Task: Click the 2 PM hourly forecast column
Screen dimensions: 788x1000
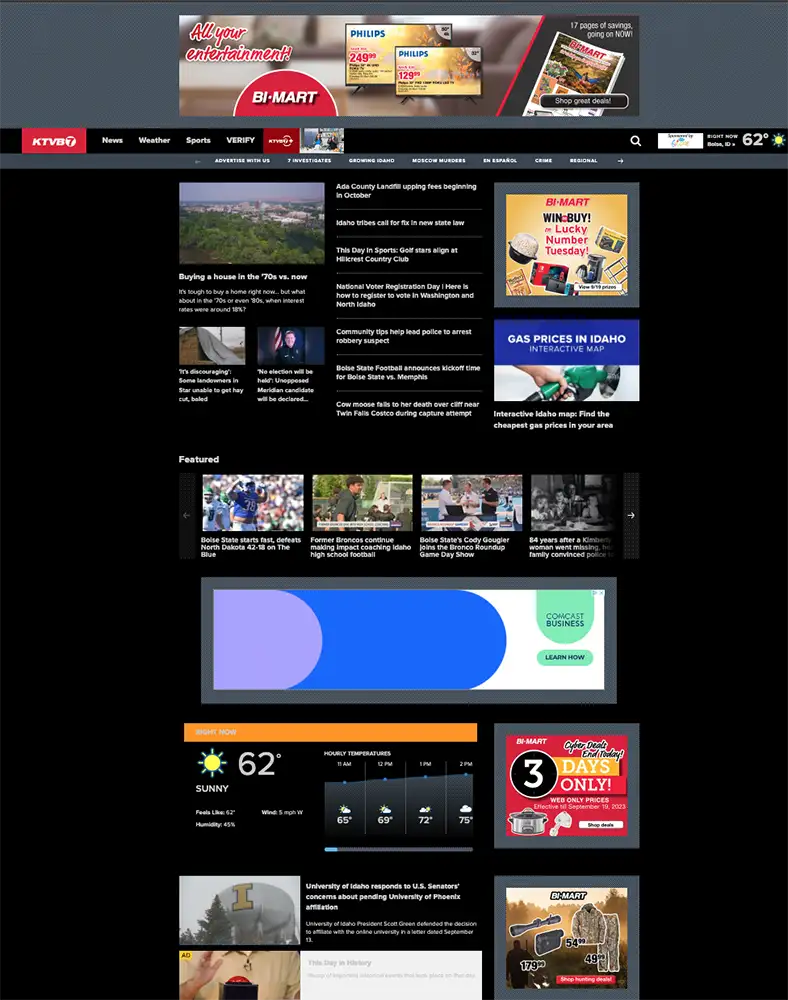Action: point(465,797)
